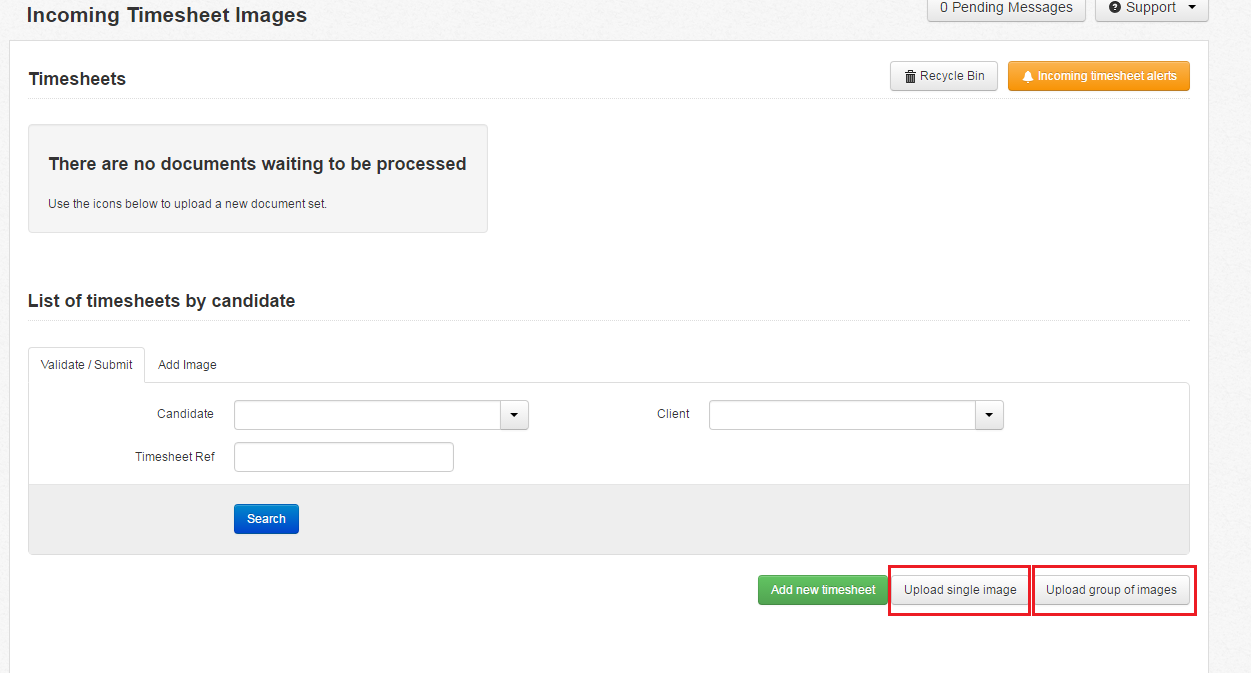Click Upload single image button
The image size is (1251, 673).
pos(960,590)
